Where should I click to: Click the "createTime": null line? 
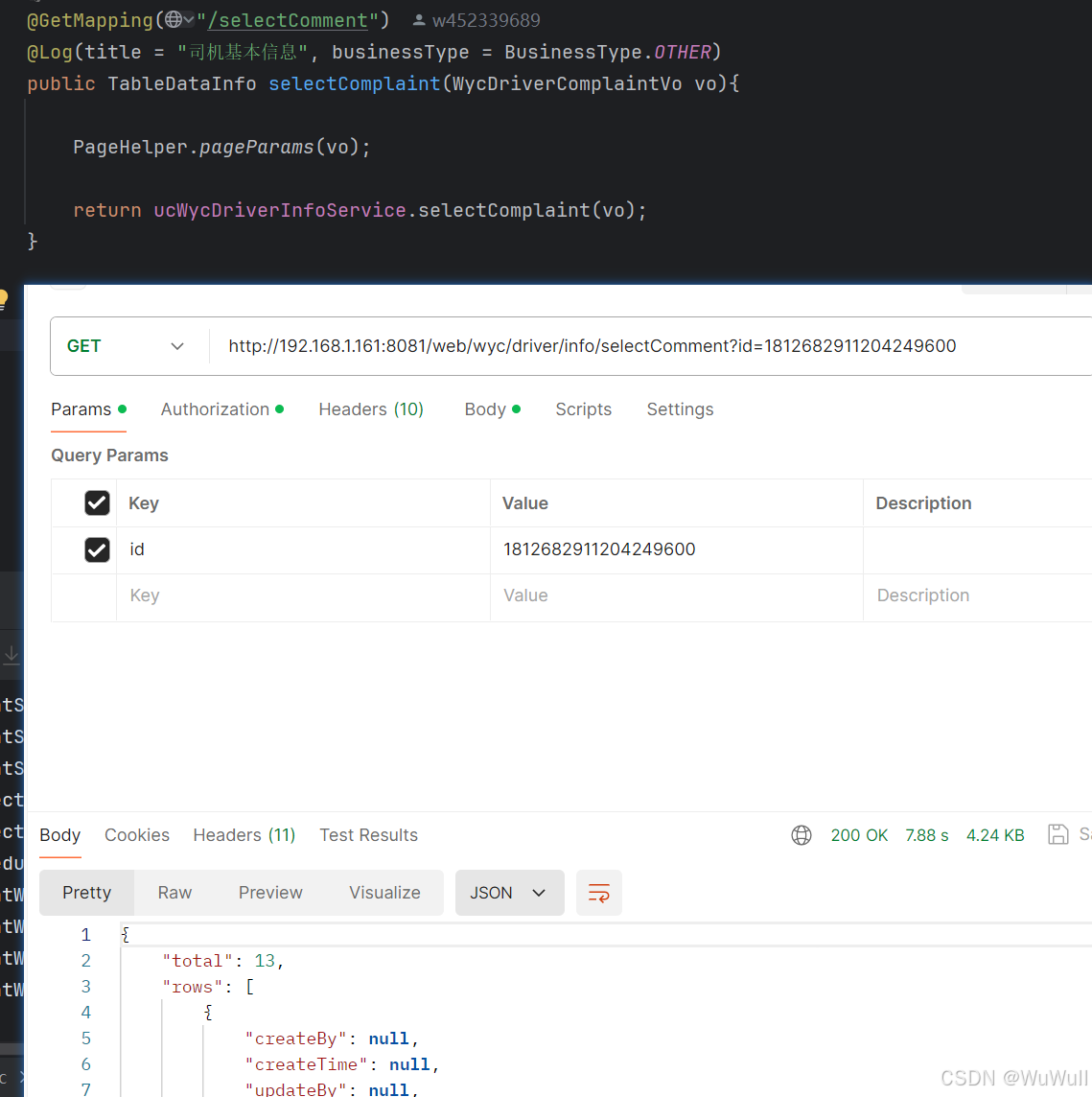[x=342, y=1064]
